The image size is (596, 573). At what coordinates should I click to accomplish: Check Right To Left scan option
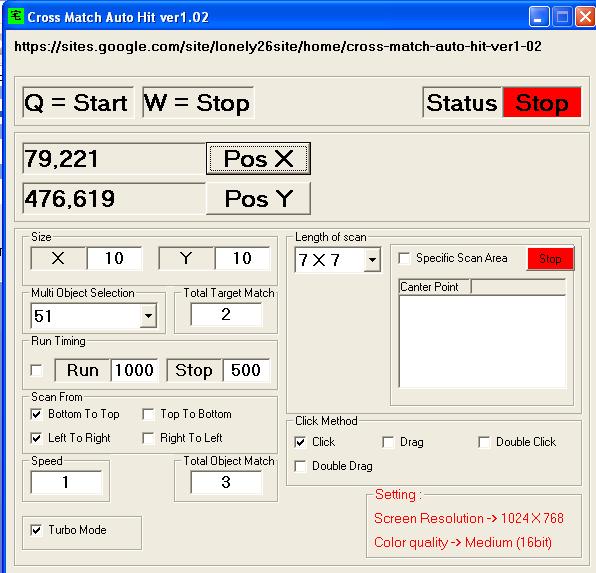pyautogui.click(x=148, y=438)
